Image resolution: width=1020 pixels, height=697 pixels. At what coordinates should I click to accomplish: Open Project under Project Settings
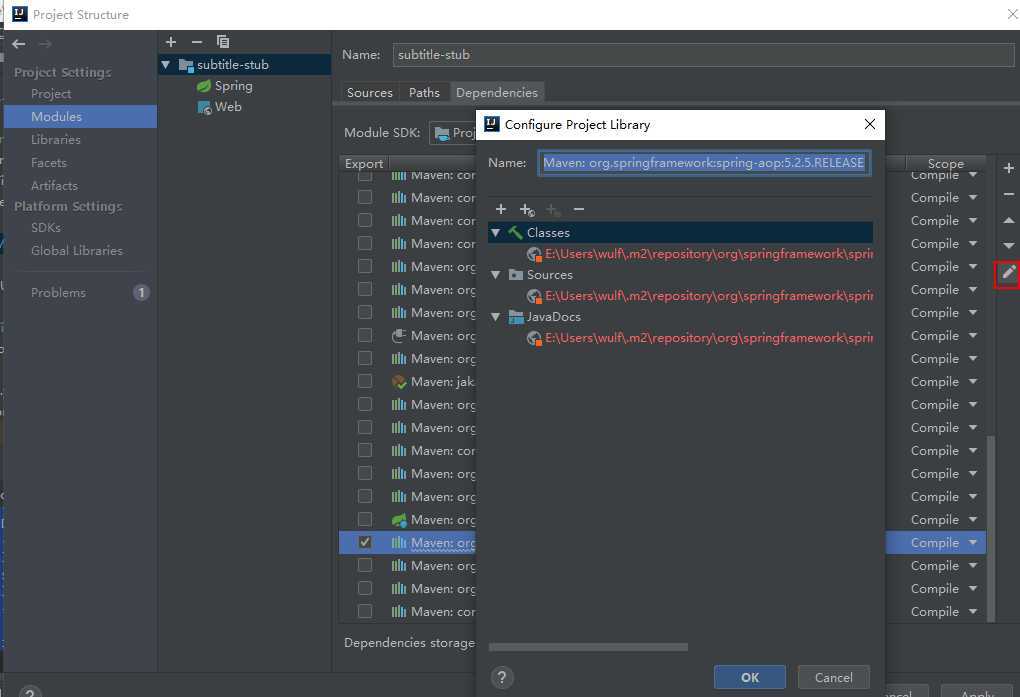(x=51, y=94)
